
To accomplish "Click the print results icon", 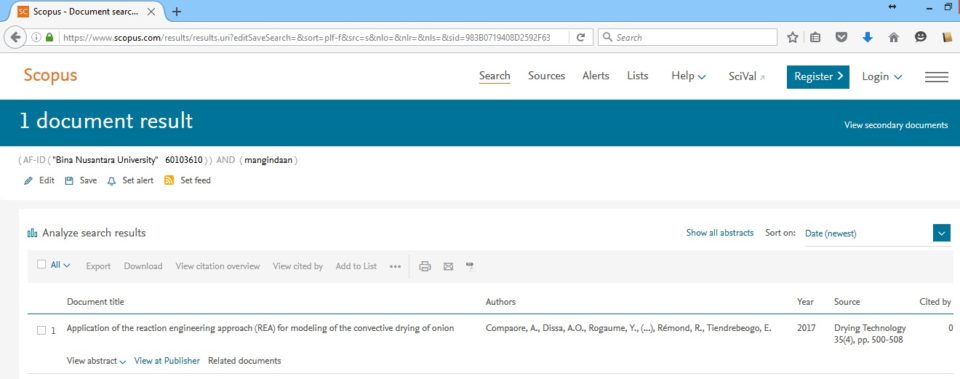I will coord(425,266).
